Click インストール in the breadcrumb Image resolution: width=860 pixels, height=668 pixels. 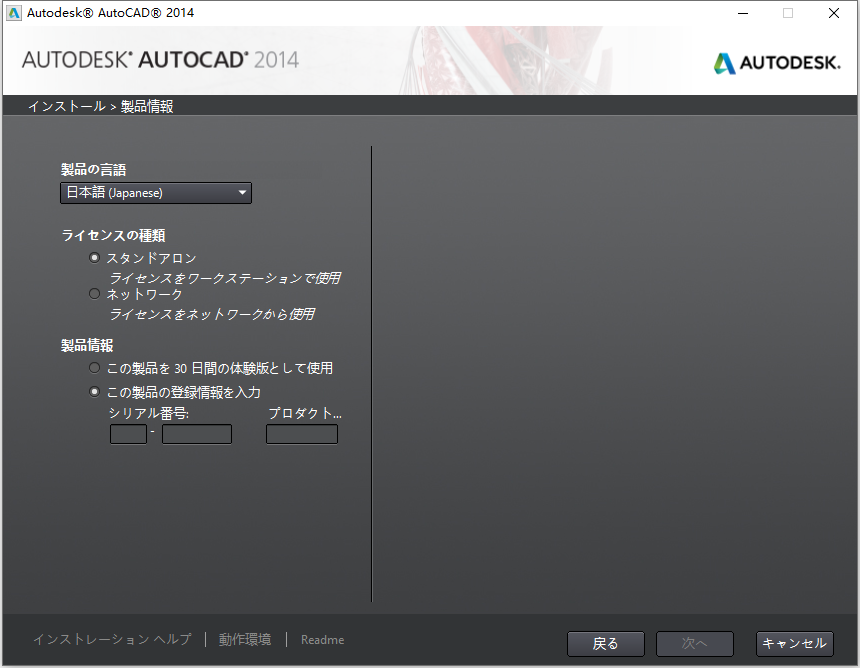[x=67, y=106]
